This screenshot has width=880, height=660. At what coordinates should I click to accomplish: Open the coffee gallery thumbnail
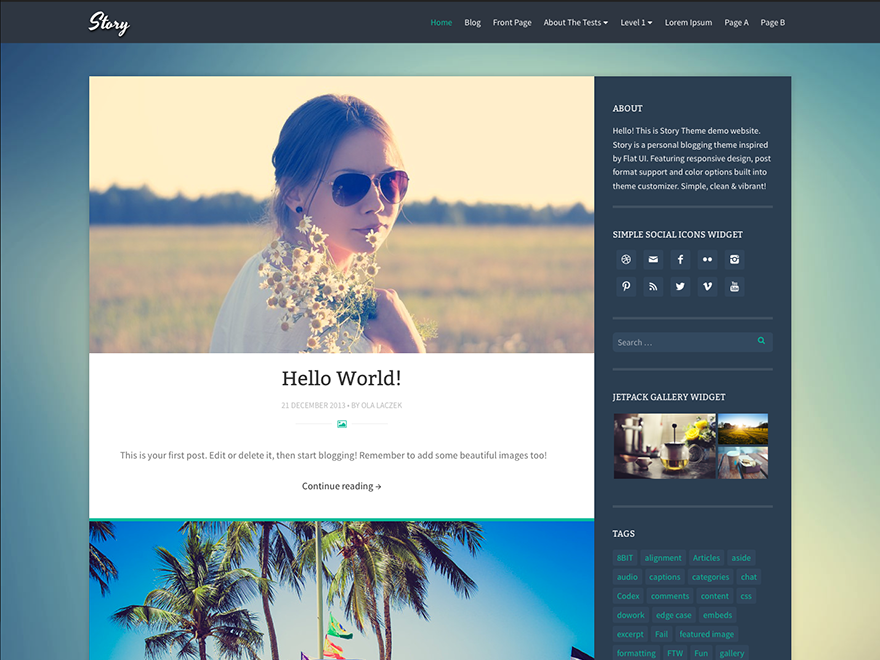[664, 446]
